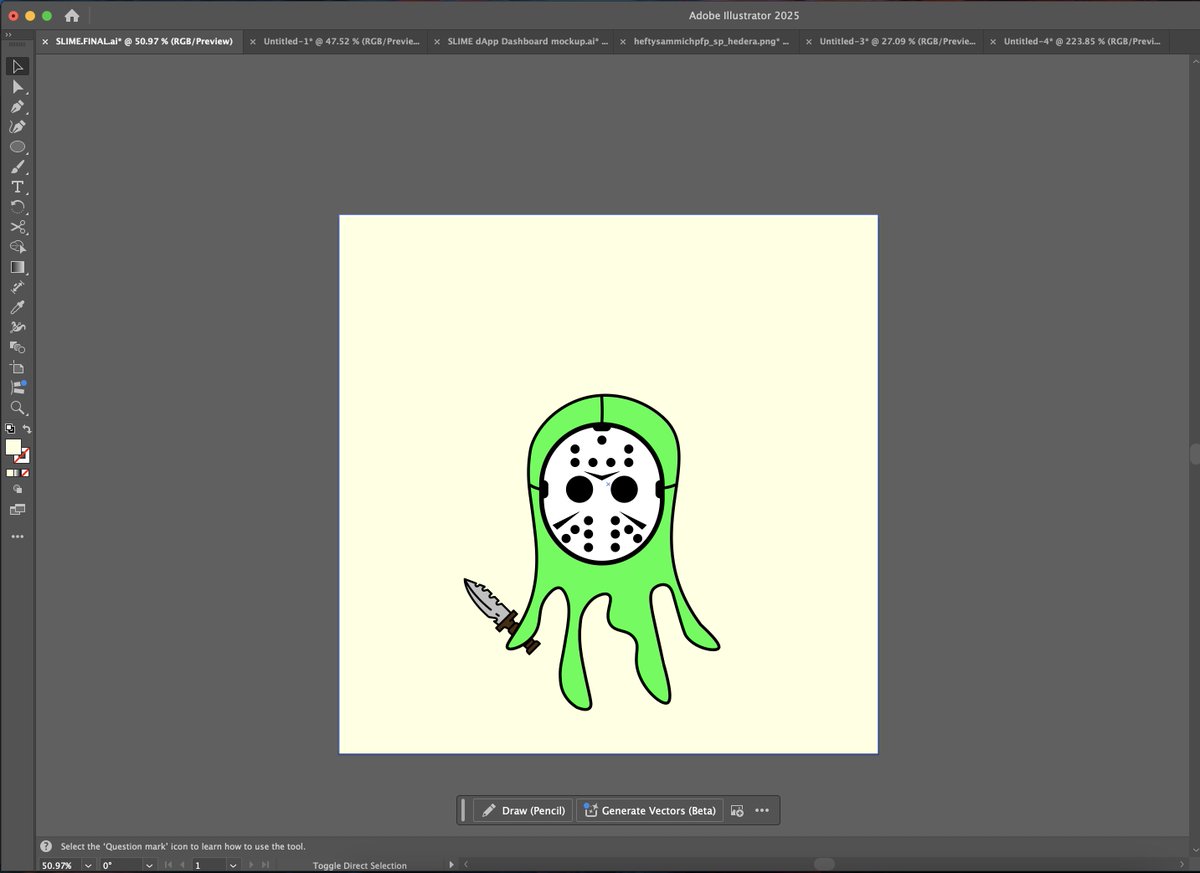Open heftysammichpfp_sp_hedera.png tab
This screenshot has height=873, width=1200.
pyautogui.click(x=710, y=42)
